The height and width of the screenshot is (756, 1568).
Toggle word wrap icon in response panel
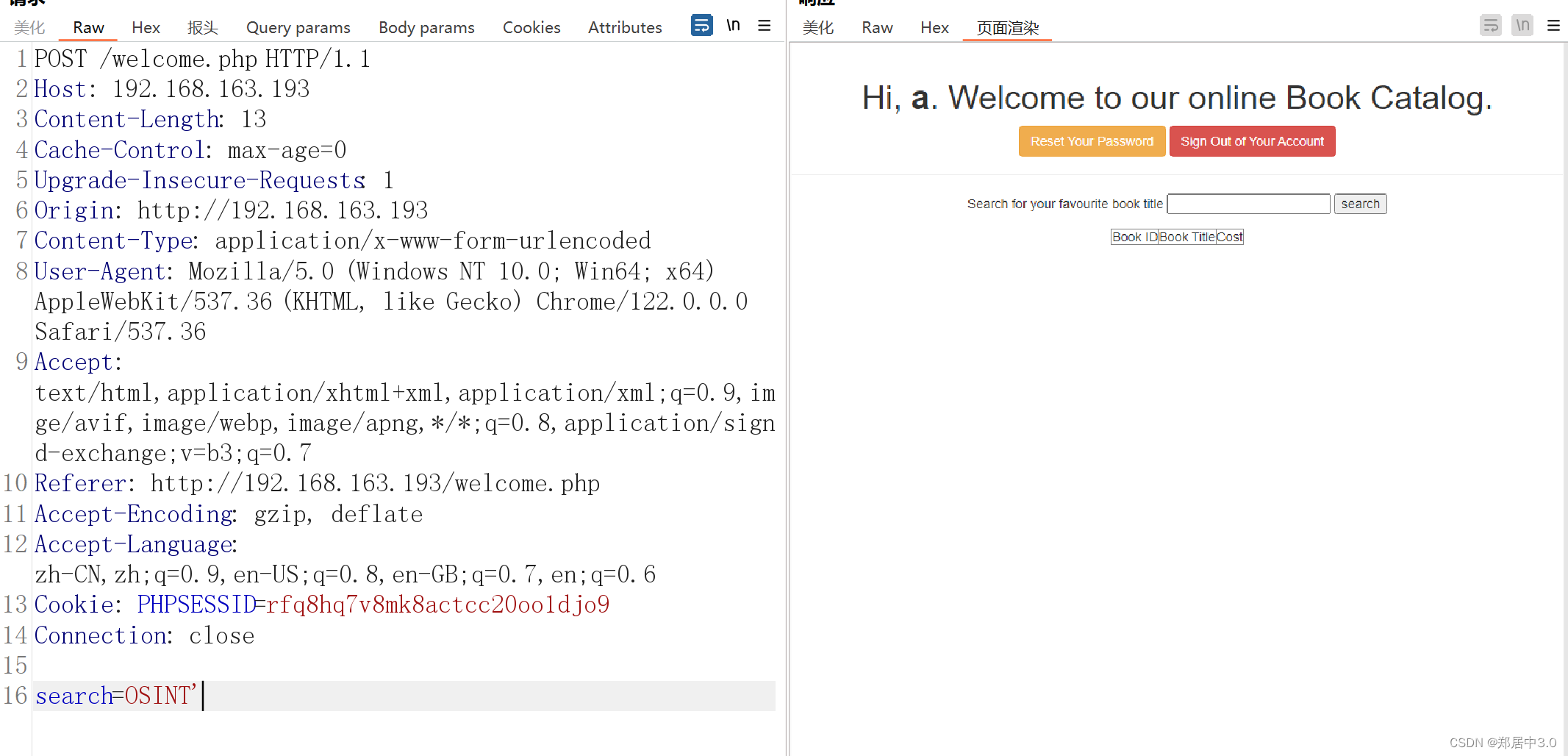[x=1490, y=26]
